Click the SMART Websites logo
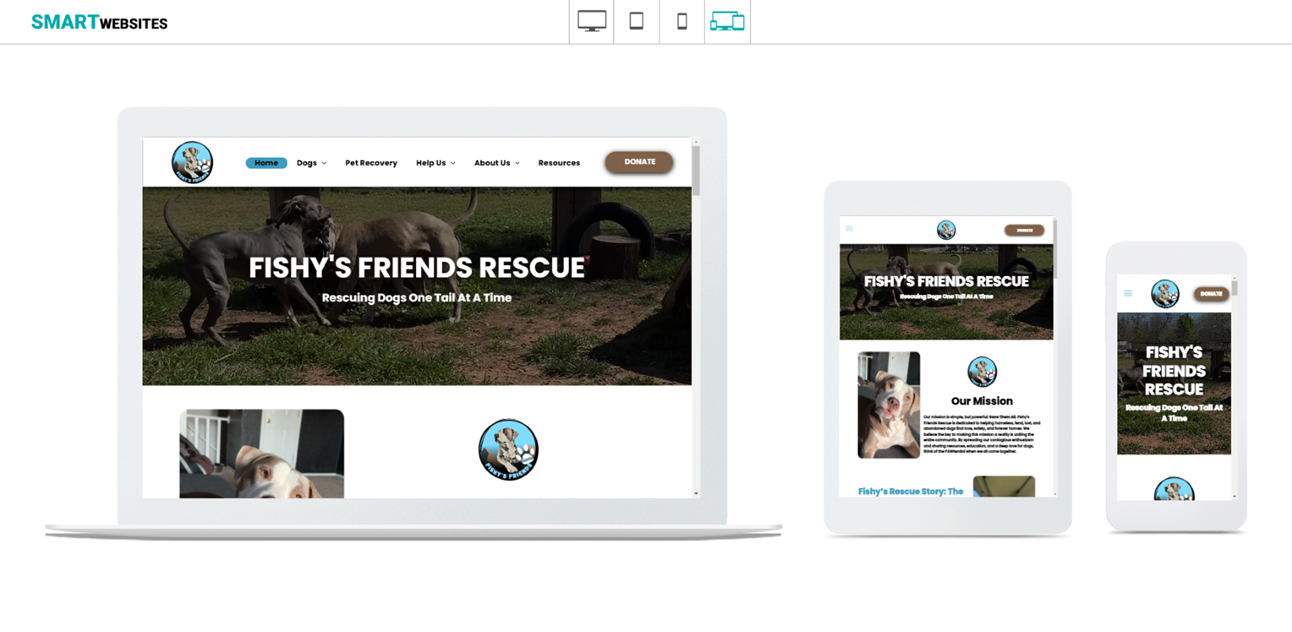Image resolution: width=1292 pixels, height=632 pixels. pyautogui.click(x=99, y=22)
